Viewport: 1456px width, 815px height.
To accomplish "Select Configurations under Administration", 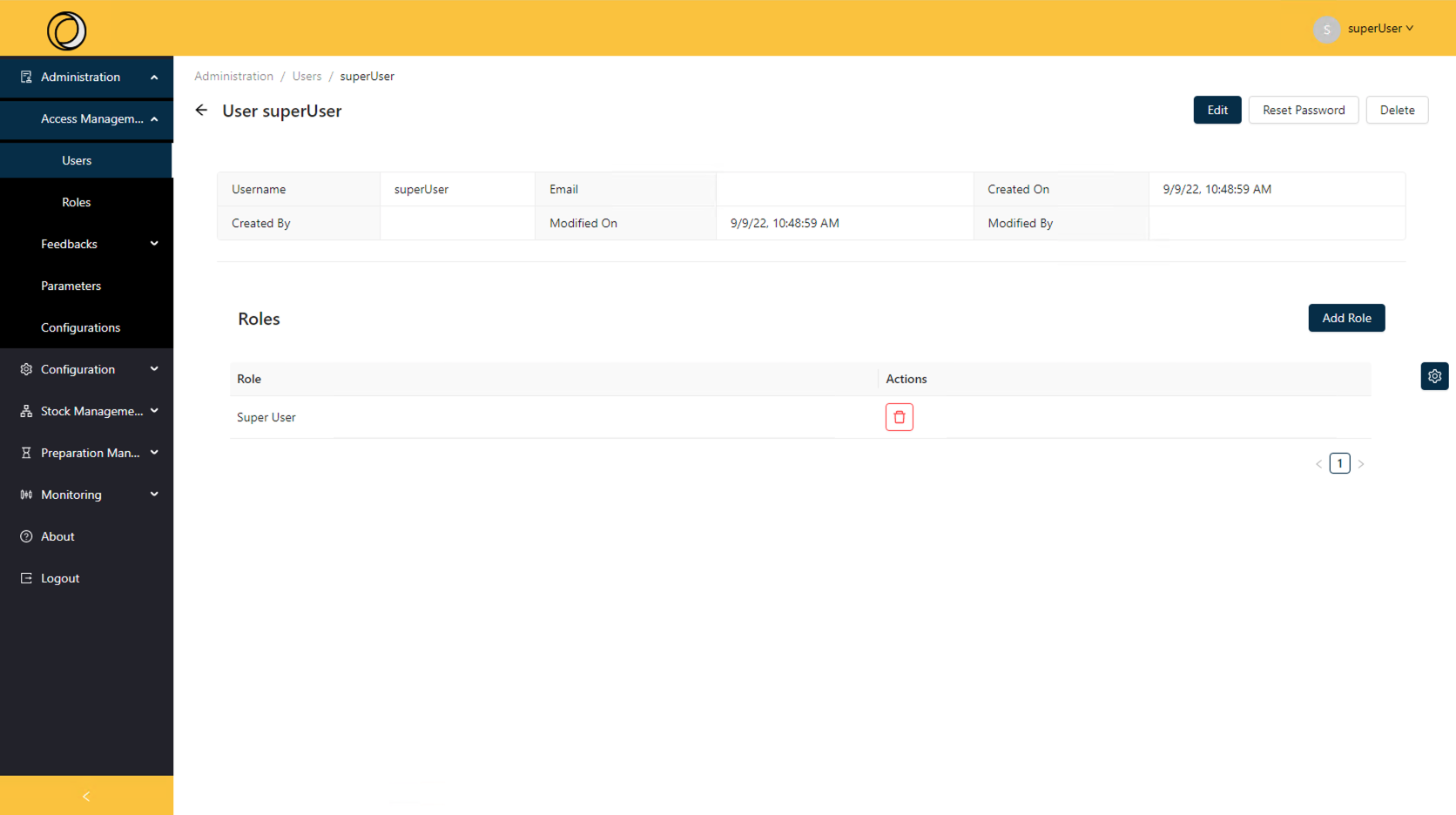I will pyautogui.click(x=81, y=327).
